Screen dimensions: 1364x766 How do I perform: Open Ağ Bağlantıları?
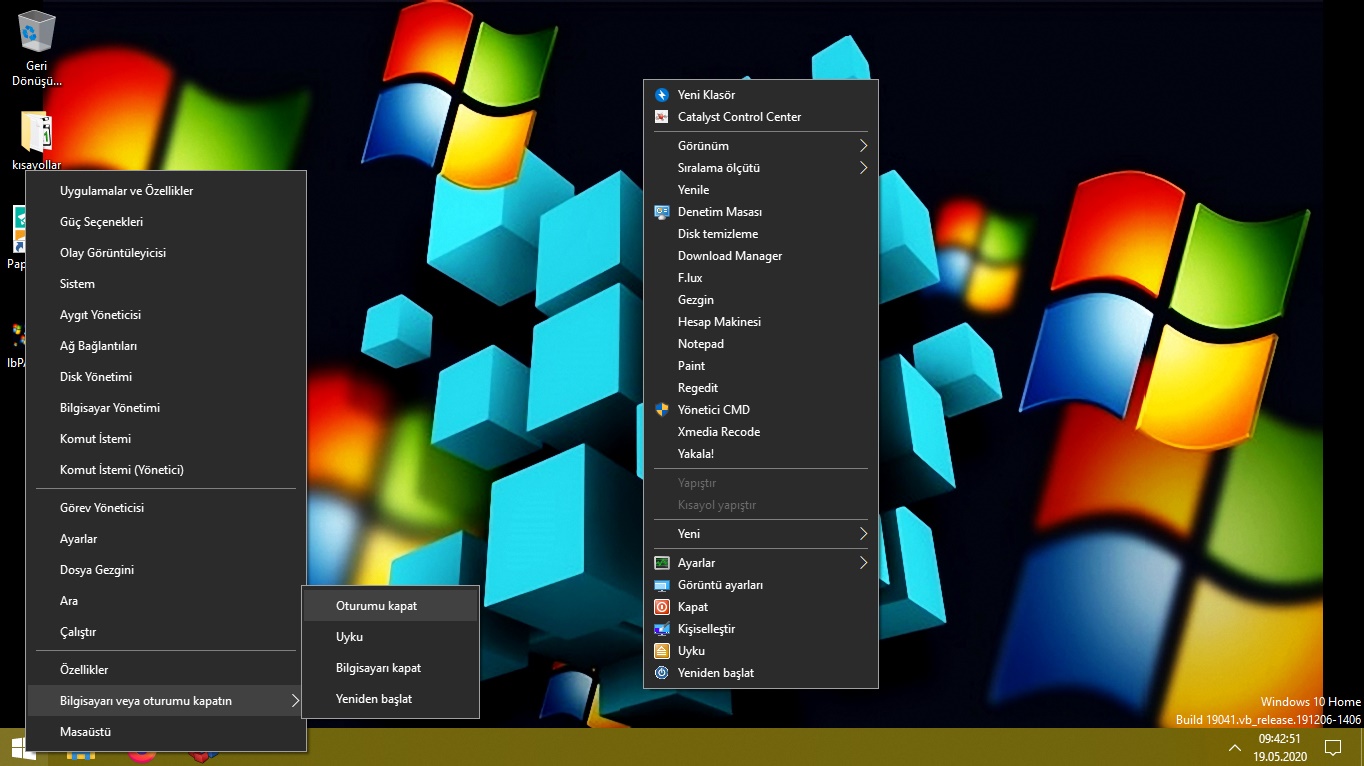[166, 346]
